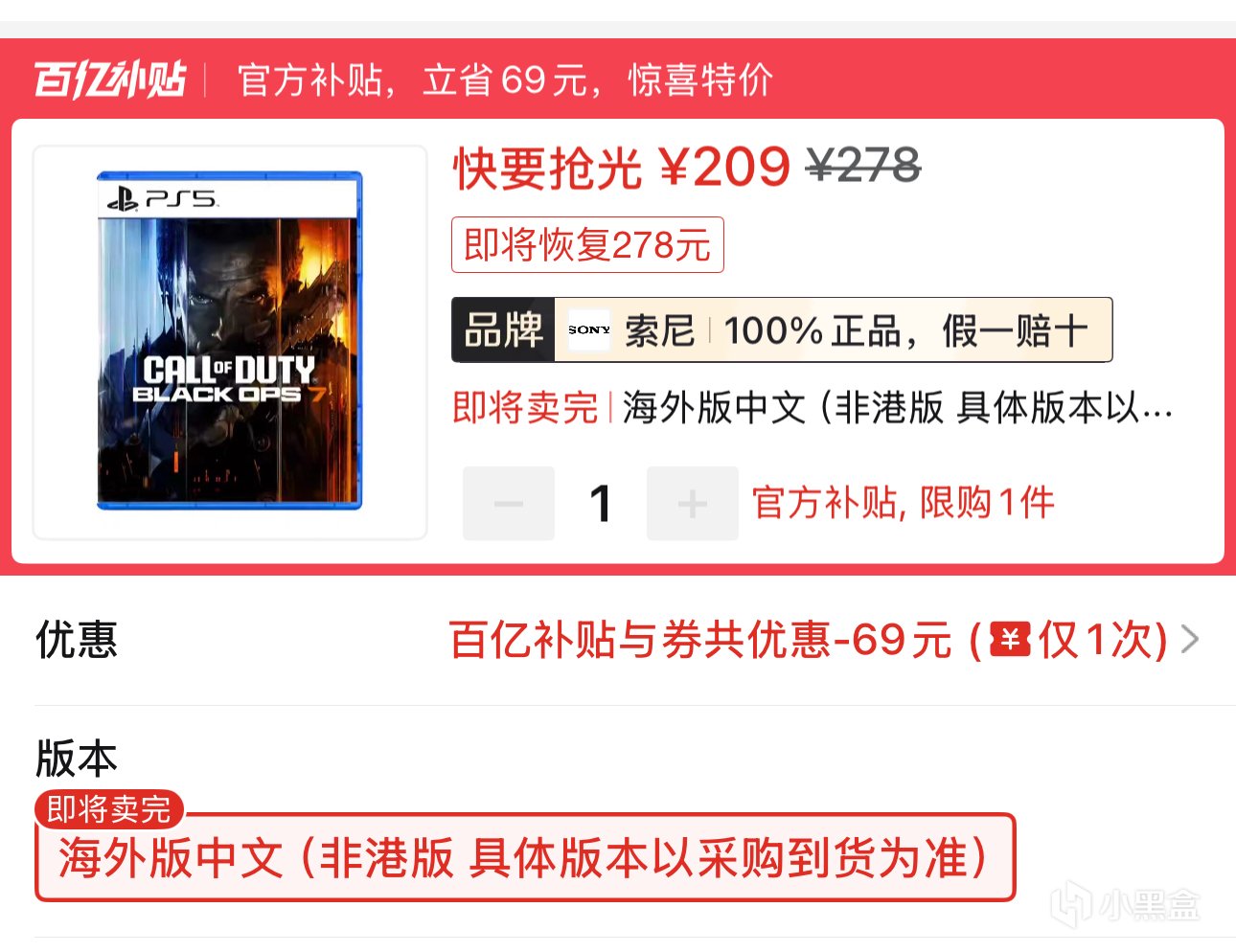The height and width of the screenshot is (952, 1236).
Task: Click the 即将恢复278元 price tag
Action: point(587,245)
